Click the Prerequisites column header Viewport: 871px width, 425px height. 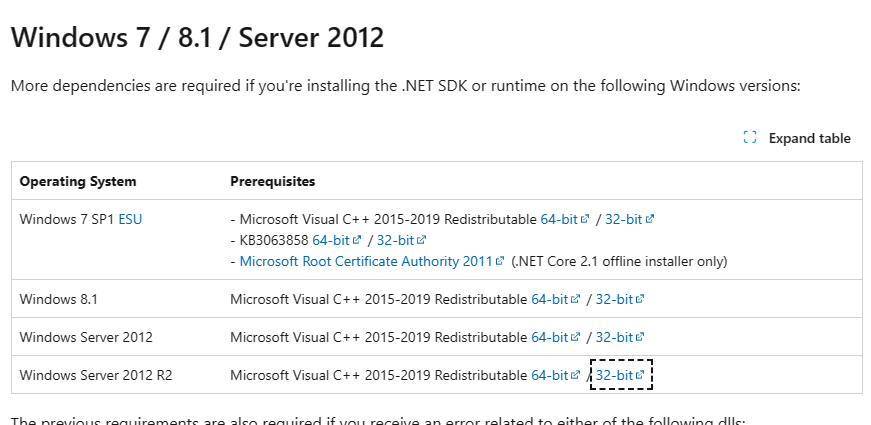(x=272, y=181)
